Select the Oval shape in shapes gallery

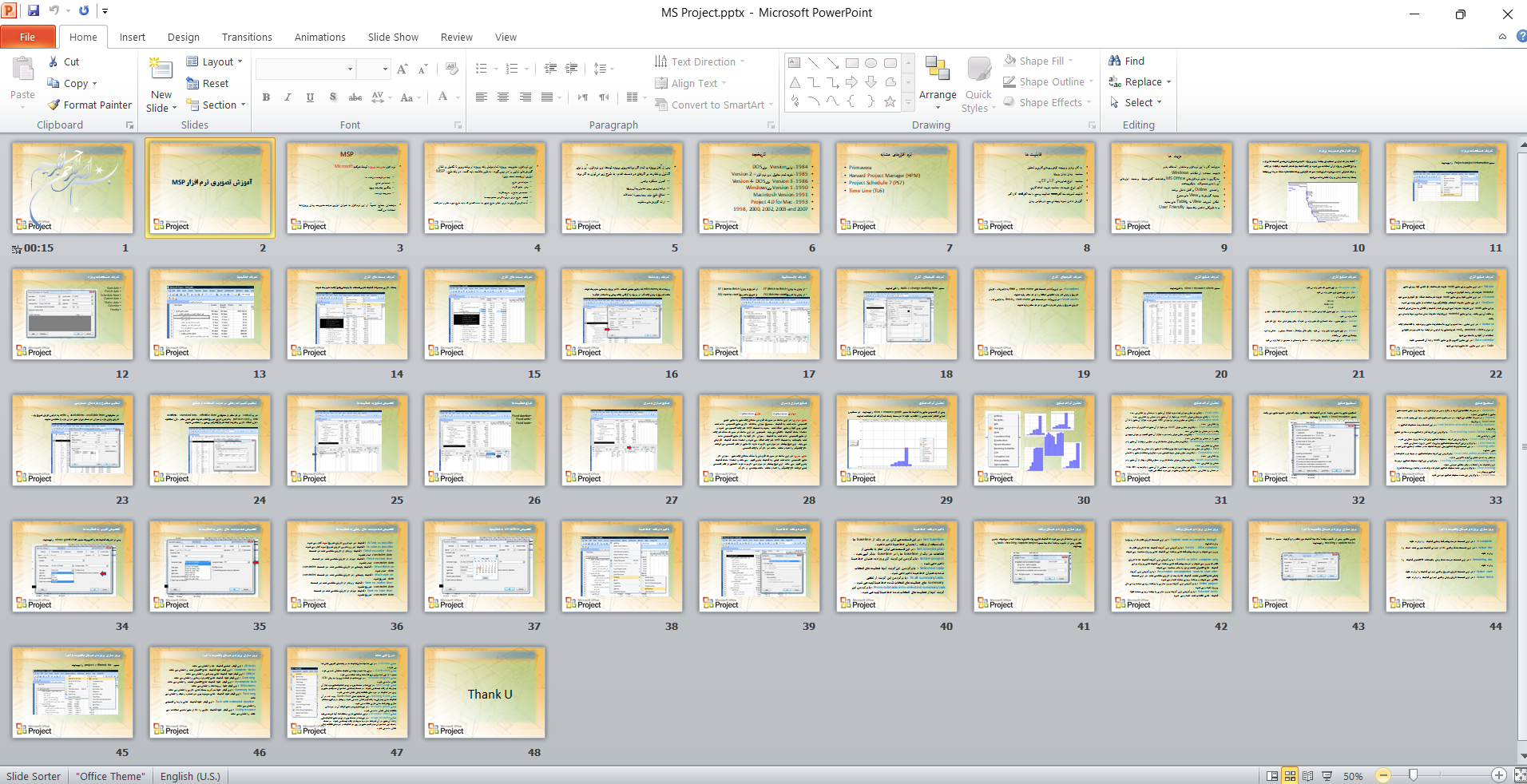pos(871,63)
